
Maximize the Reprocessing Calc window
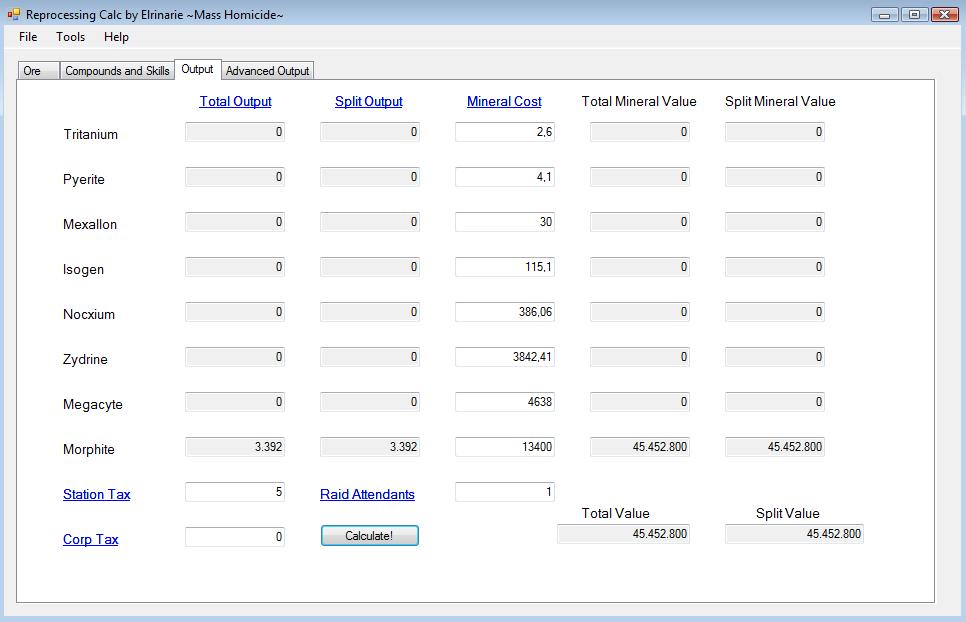click(x=914, y=15)
